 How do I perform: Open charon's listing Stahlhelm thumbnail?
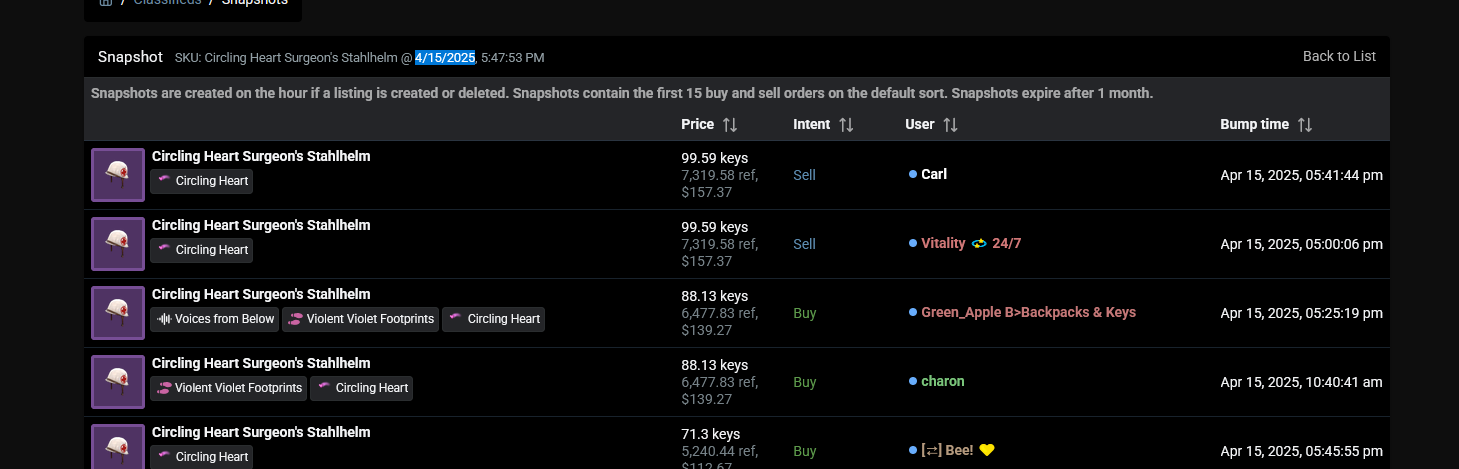pyautogui.click(x=118, y=382)
